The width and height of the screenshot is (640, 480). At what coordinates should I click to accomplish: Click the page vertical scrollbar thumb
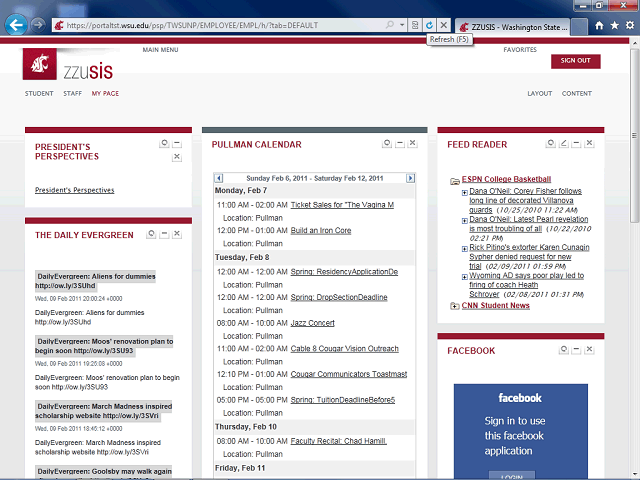click(x=634, y=135)
